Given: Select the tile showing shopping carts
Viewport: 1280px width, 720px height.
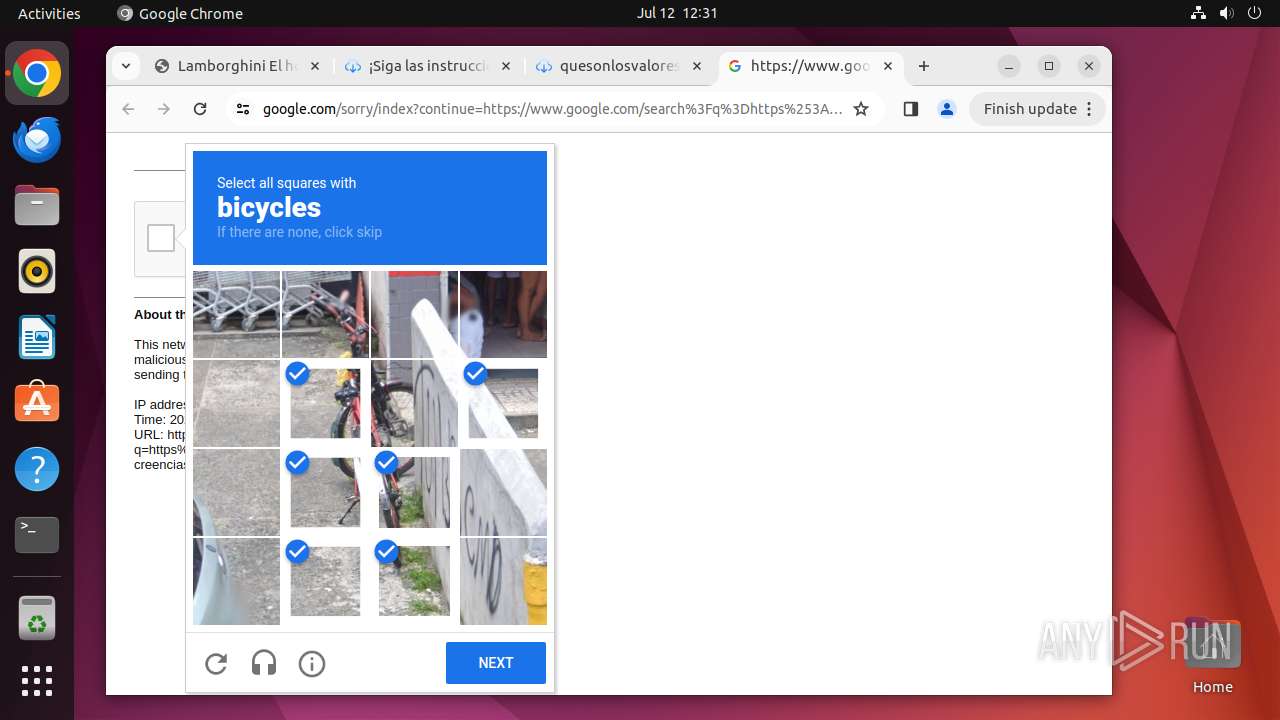Looking at the screenshot, I should tap(236, 314).
